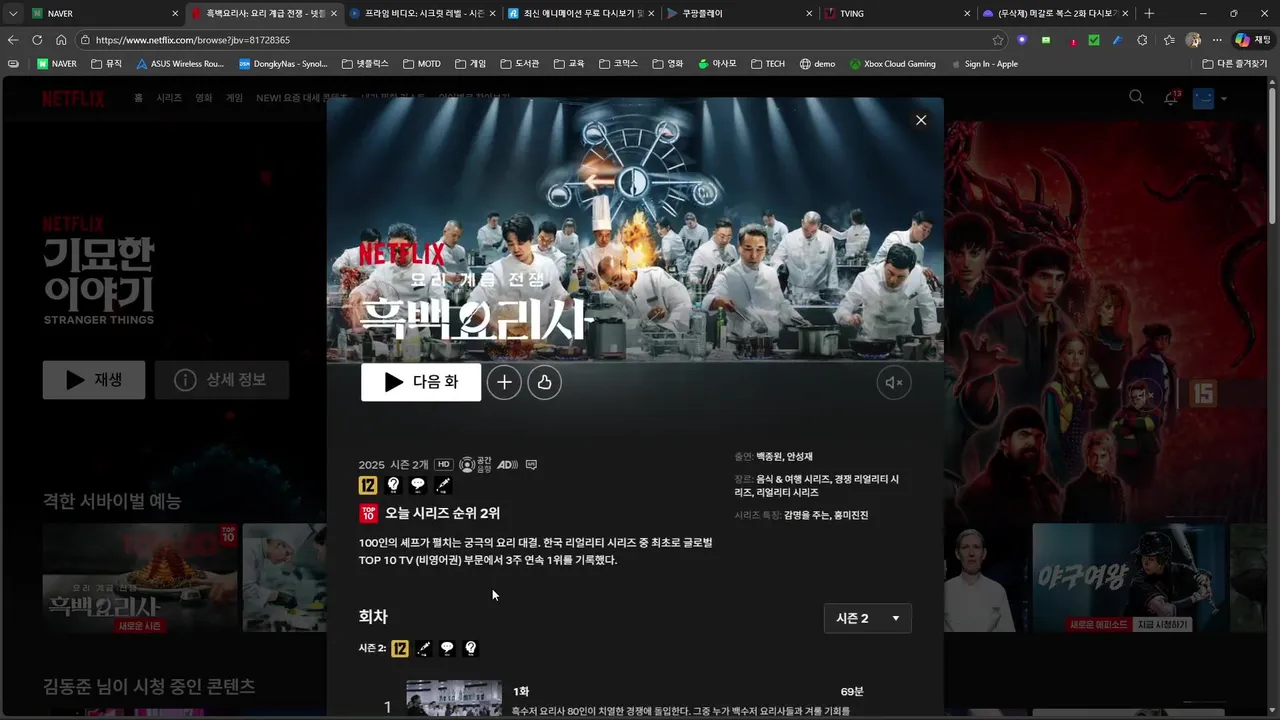
Task: Go to Netflix 게임 nav item
Action: coord(234,98)
